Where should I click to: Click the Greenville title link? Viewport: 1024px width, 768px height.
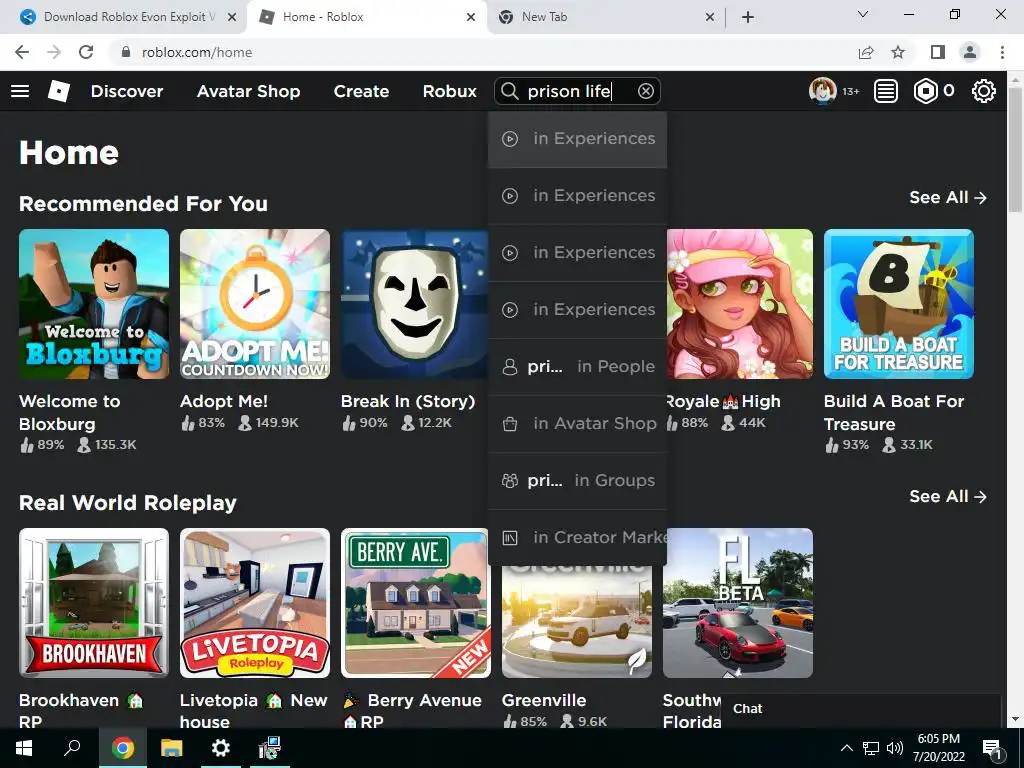(x=544, y=700)
